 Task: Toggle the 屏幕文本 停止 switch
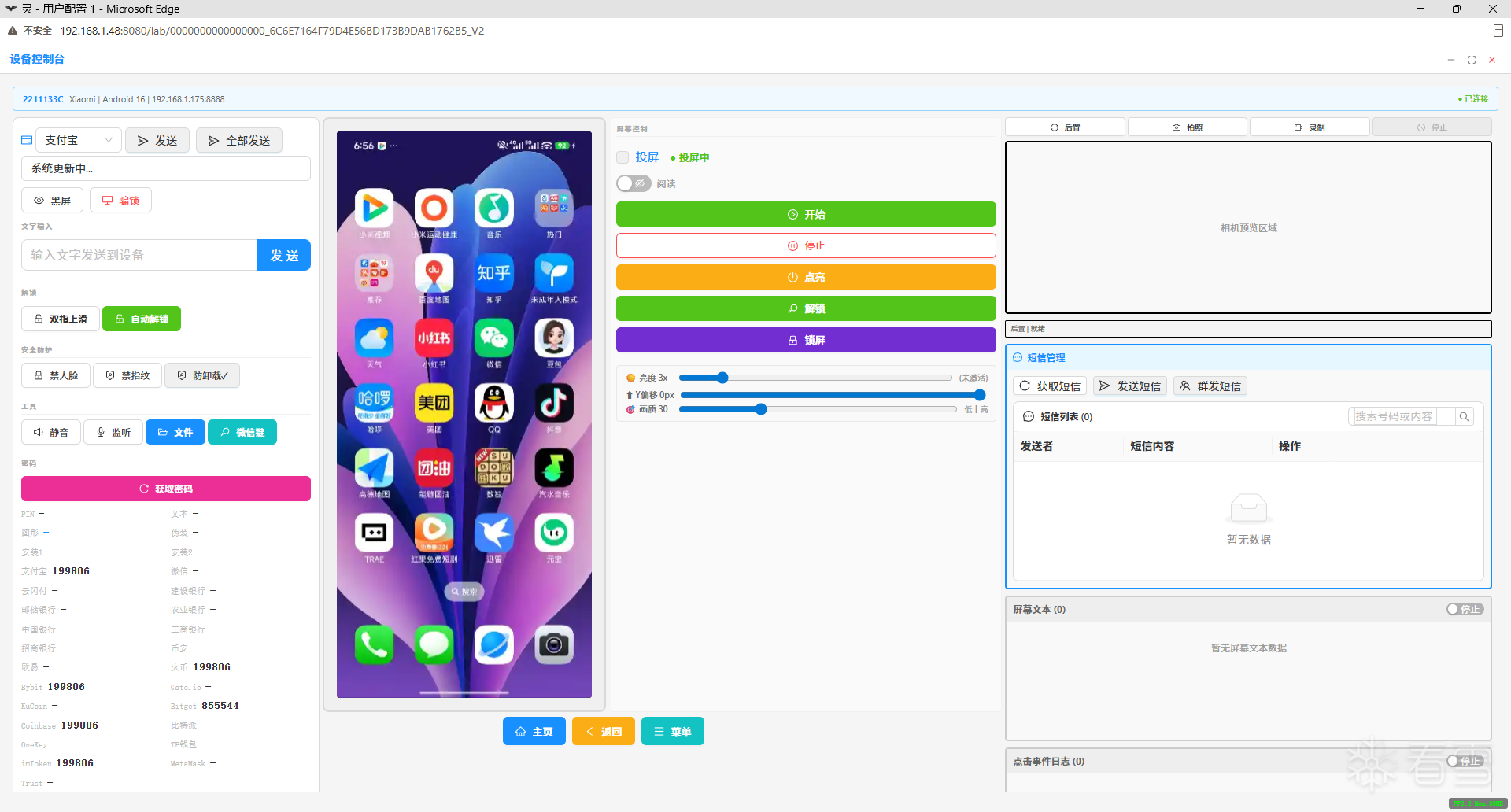click(1465, 609)
